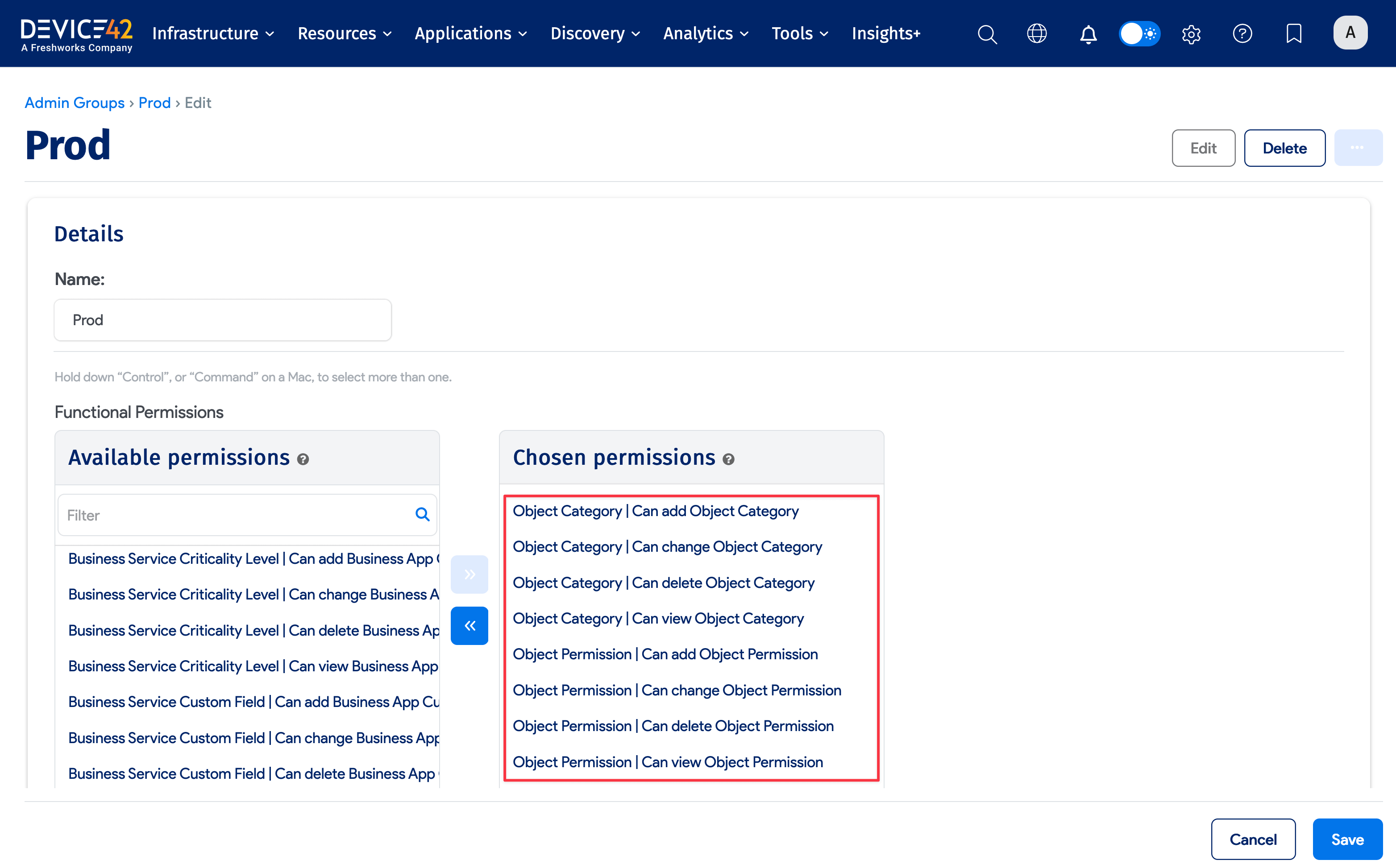Click the move-right double arrow button
The image size is (1396, 868).
[x=469, y=574]
